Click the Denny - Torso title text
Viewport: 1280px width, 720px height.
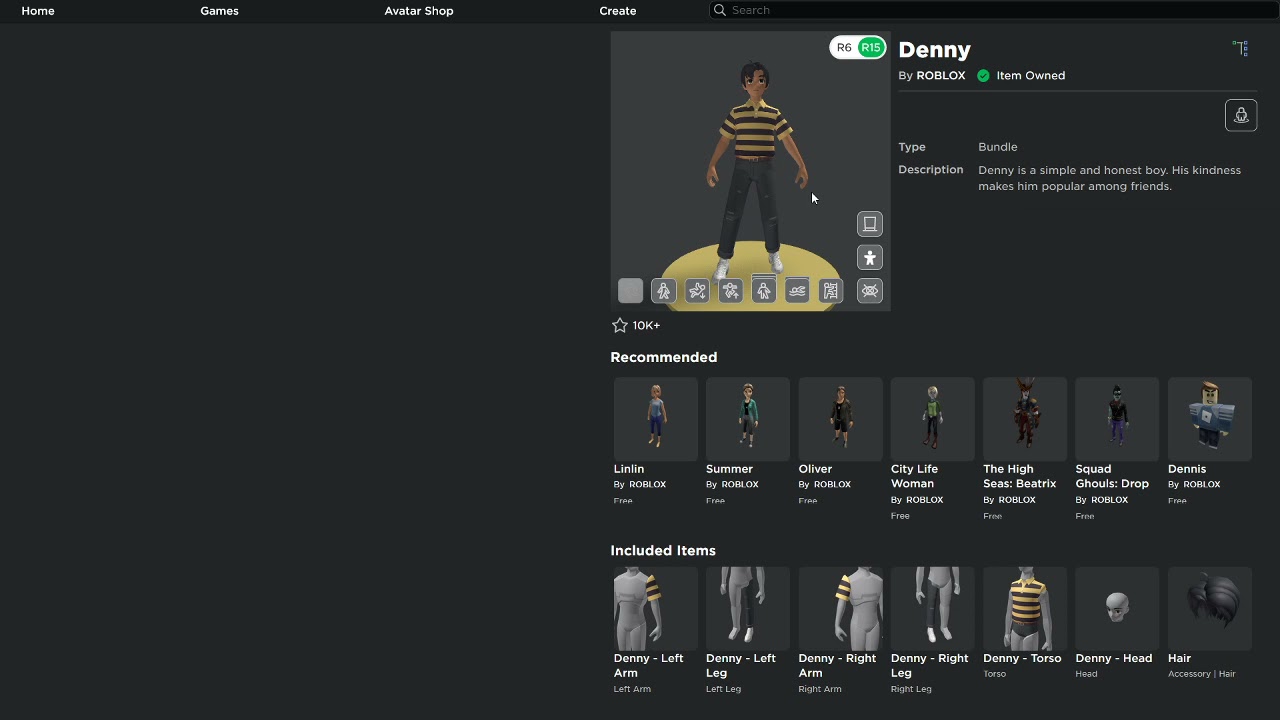pos(1022,659)
